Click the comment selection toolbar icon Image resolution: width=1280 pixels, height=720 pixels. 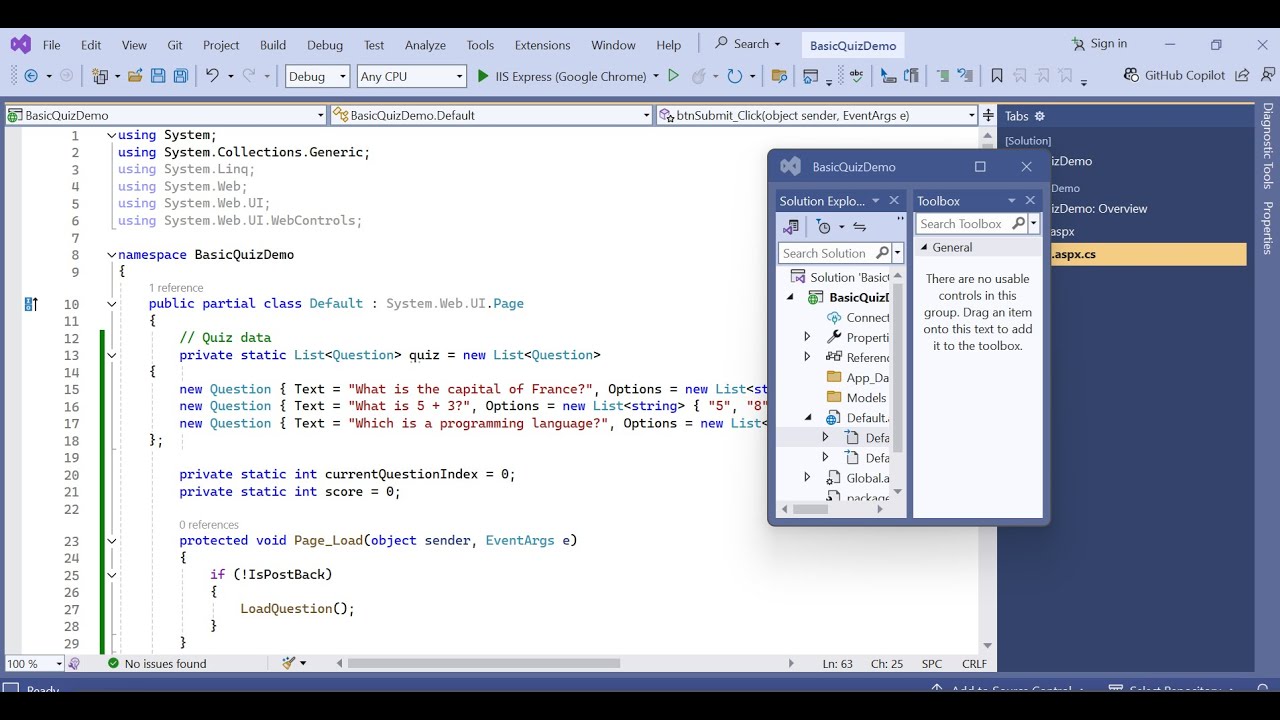(x=942, y=76)
